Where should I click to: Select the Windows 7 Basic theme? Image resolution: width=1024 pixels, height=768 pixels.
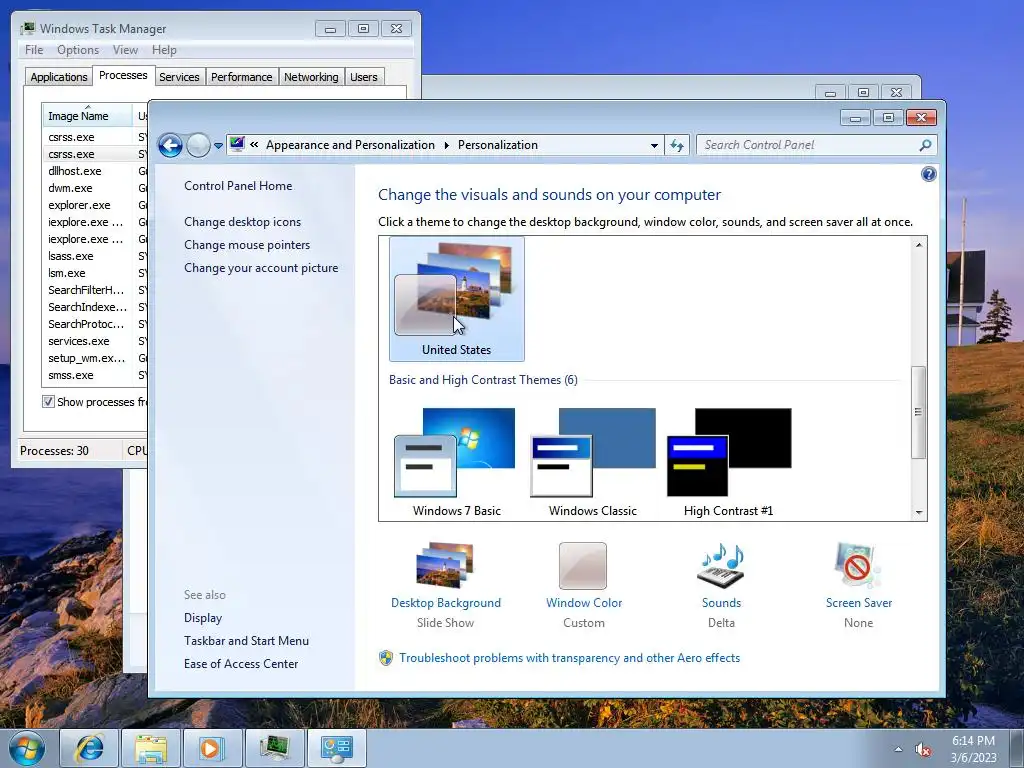click(456, 462)
